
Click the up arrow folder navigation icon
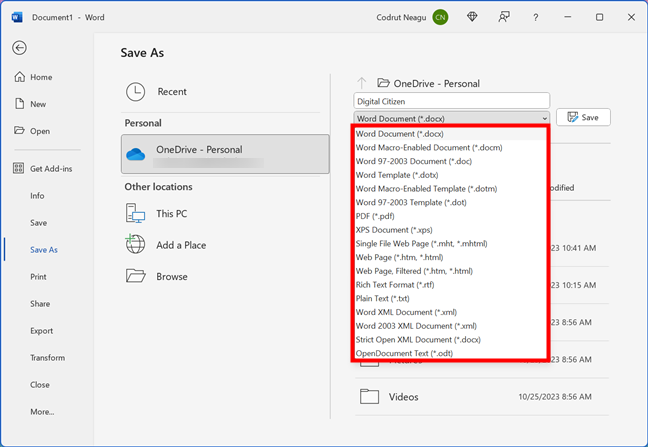(x=362, y=84)
